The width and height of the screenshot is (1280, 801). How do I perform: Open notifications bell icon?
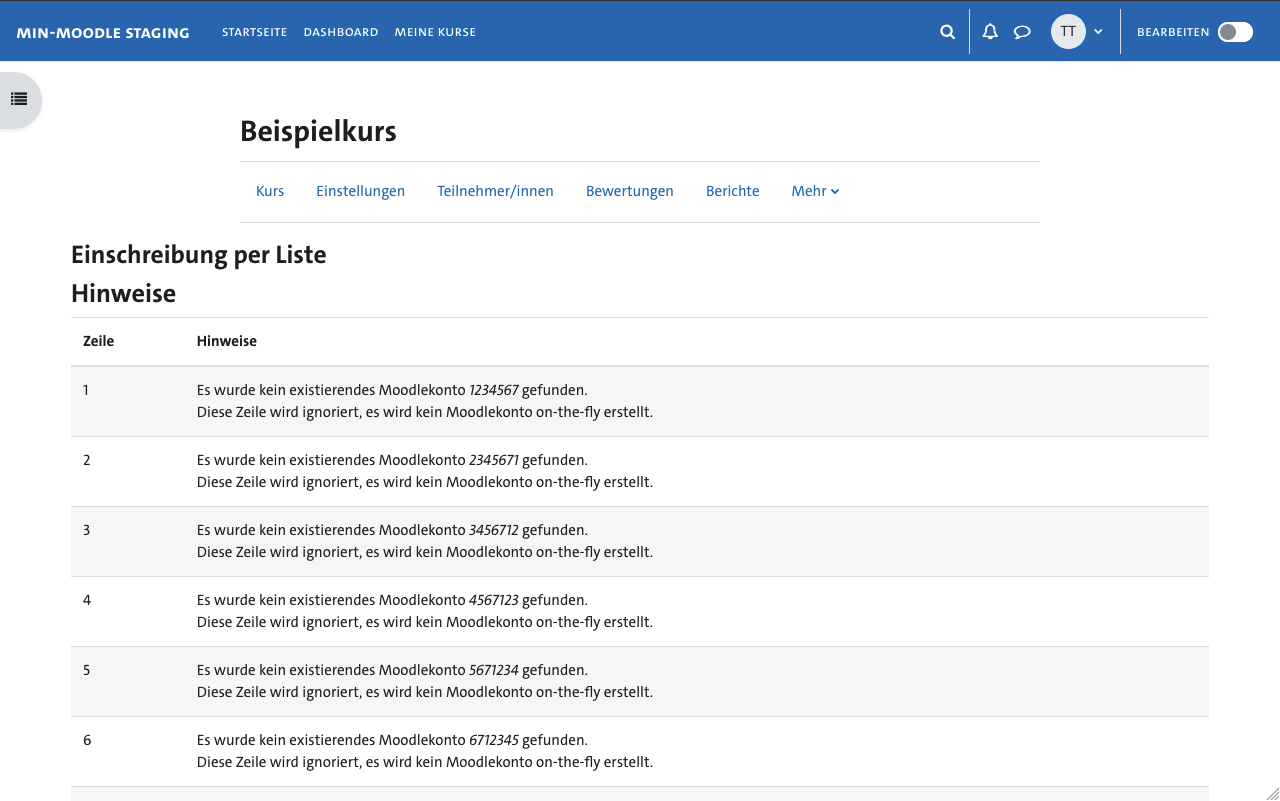(990, 32)
